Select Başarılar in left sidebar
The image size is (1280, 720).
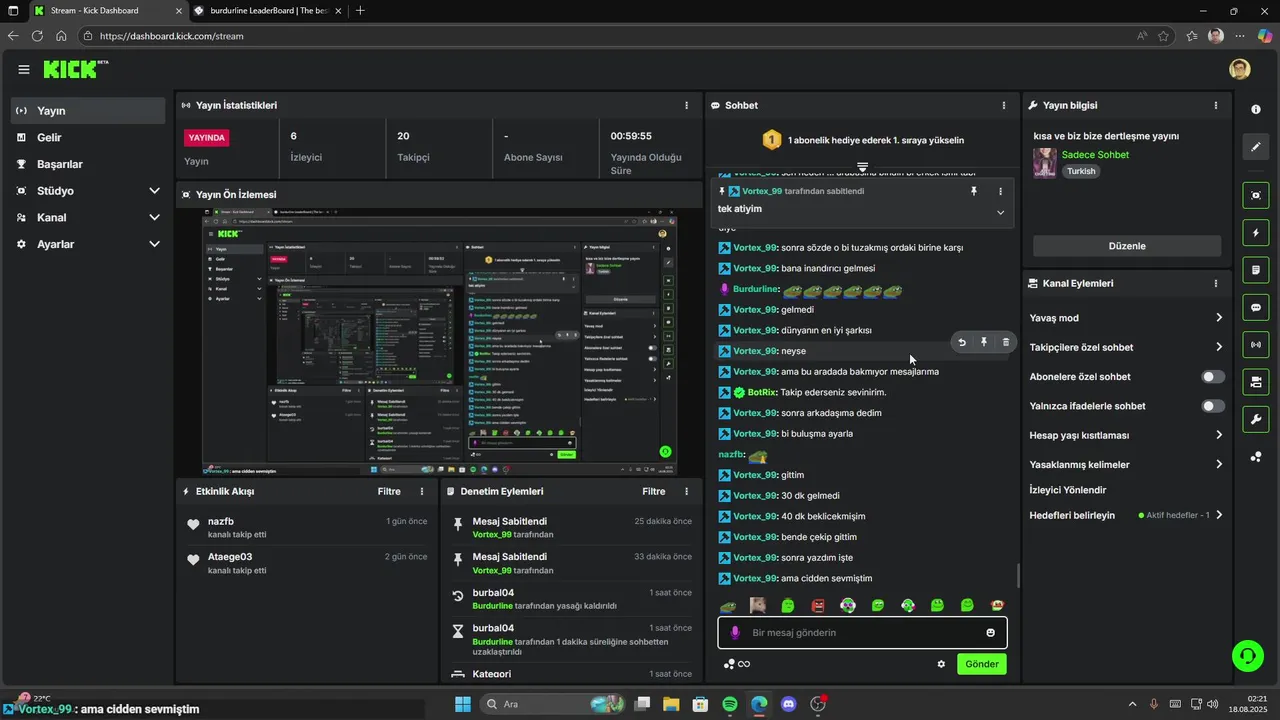(x=88, y=164)
